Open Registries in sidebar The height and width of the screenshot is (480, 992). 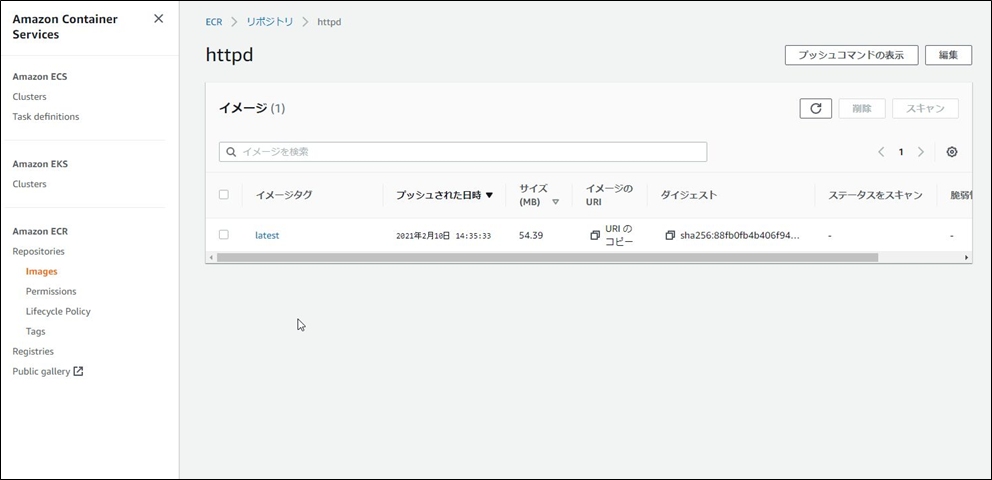click(33, 351)
